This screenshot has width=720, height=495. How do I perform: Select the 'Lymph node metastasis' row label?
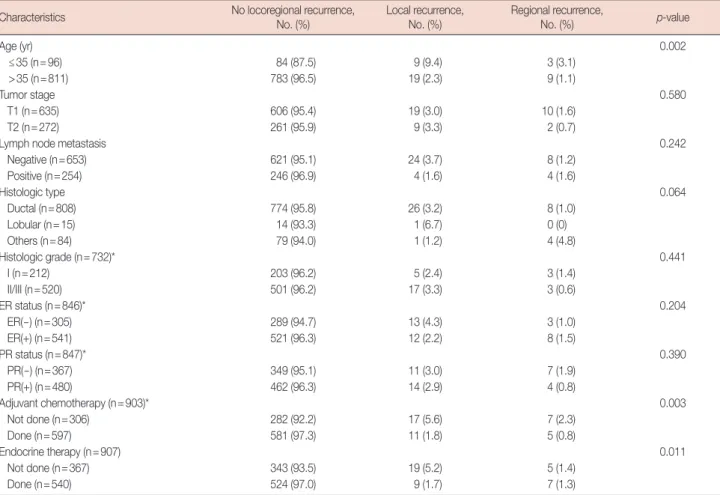(53, 144)
